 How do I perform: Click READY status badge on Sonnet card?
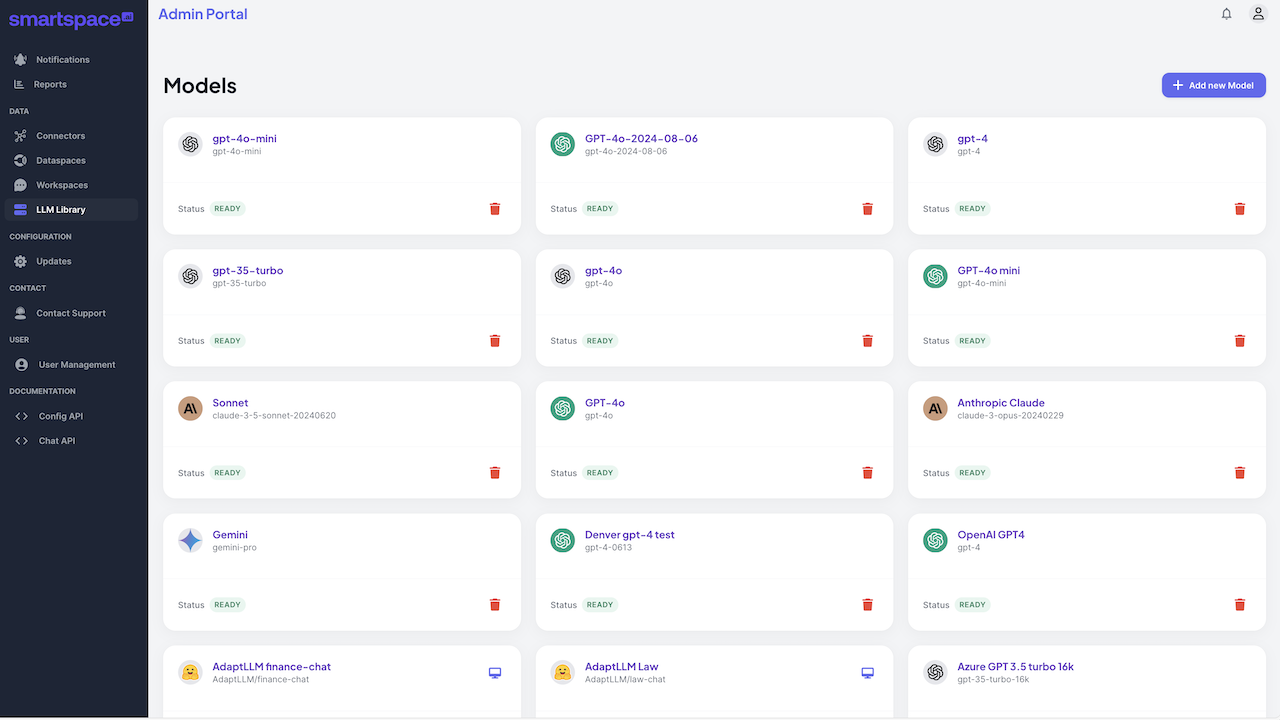[228, 473]
